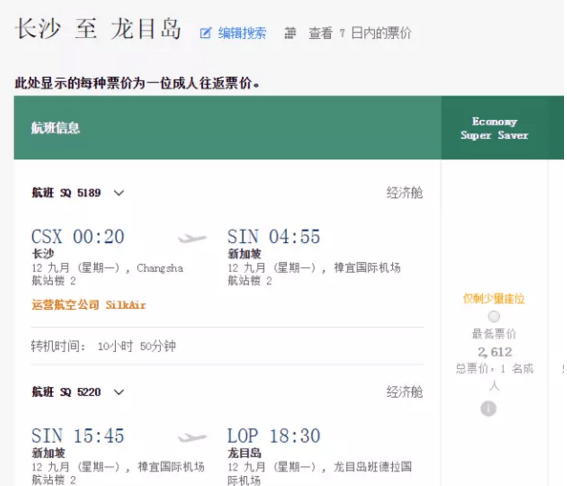This screenshot has height=486, width=567.
Task: Click the fare info icon below 总票价
Action: (x=488, y=409)
